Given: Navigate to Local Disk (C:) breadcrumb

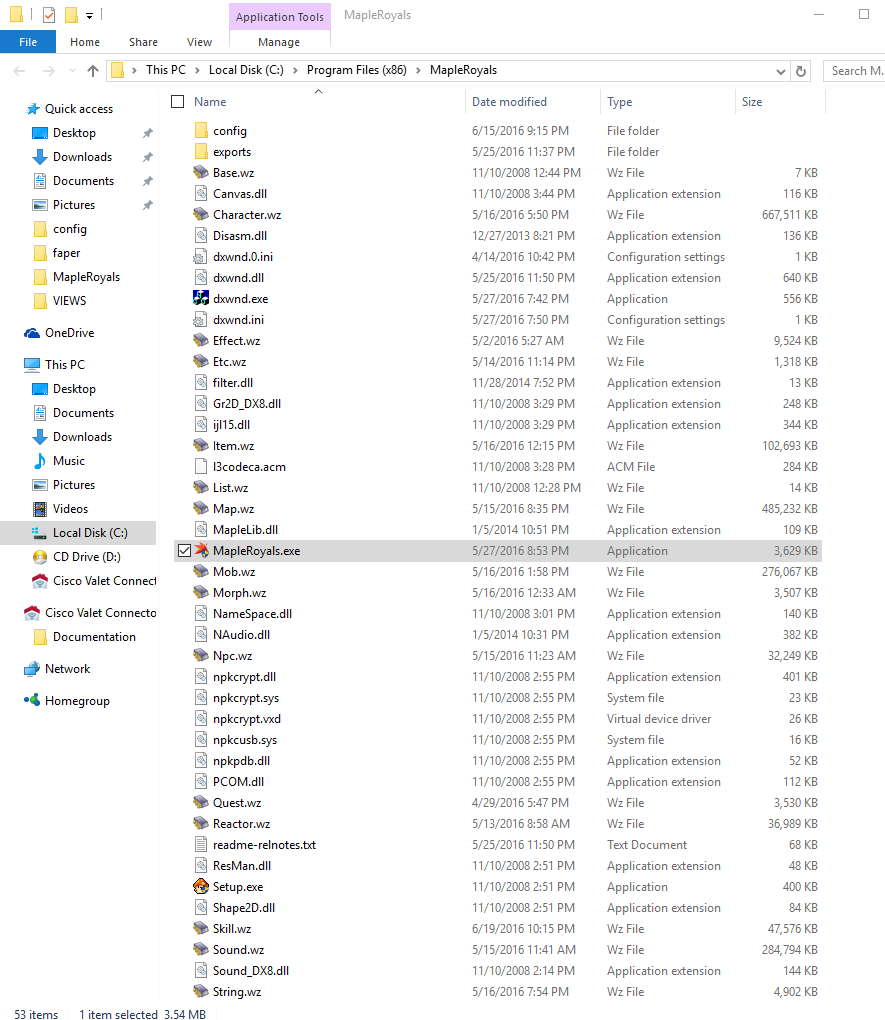Looking at the screenshot, I should (x=246, y=70).
